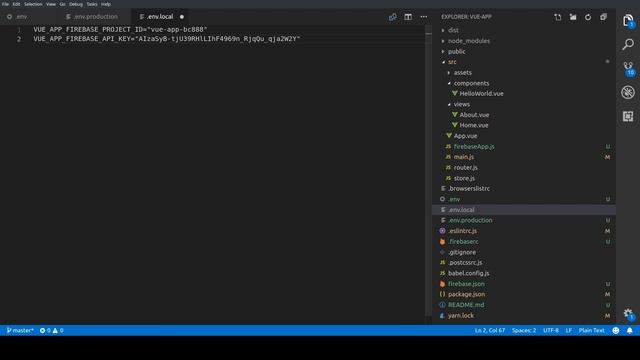Split the editor with split icon
This screenshot has height=360, width=640.
pyautogui.click(x=408, y=17)
